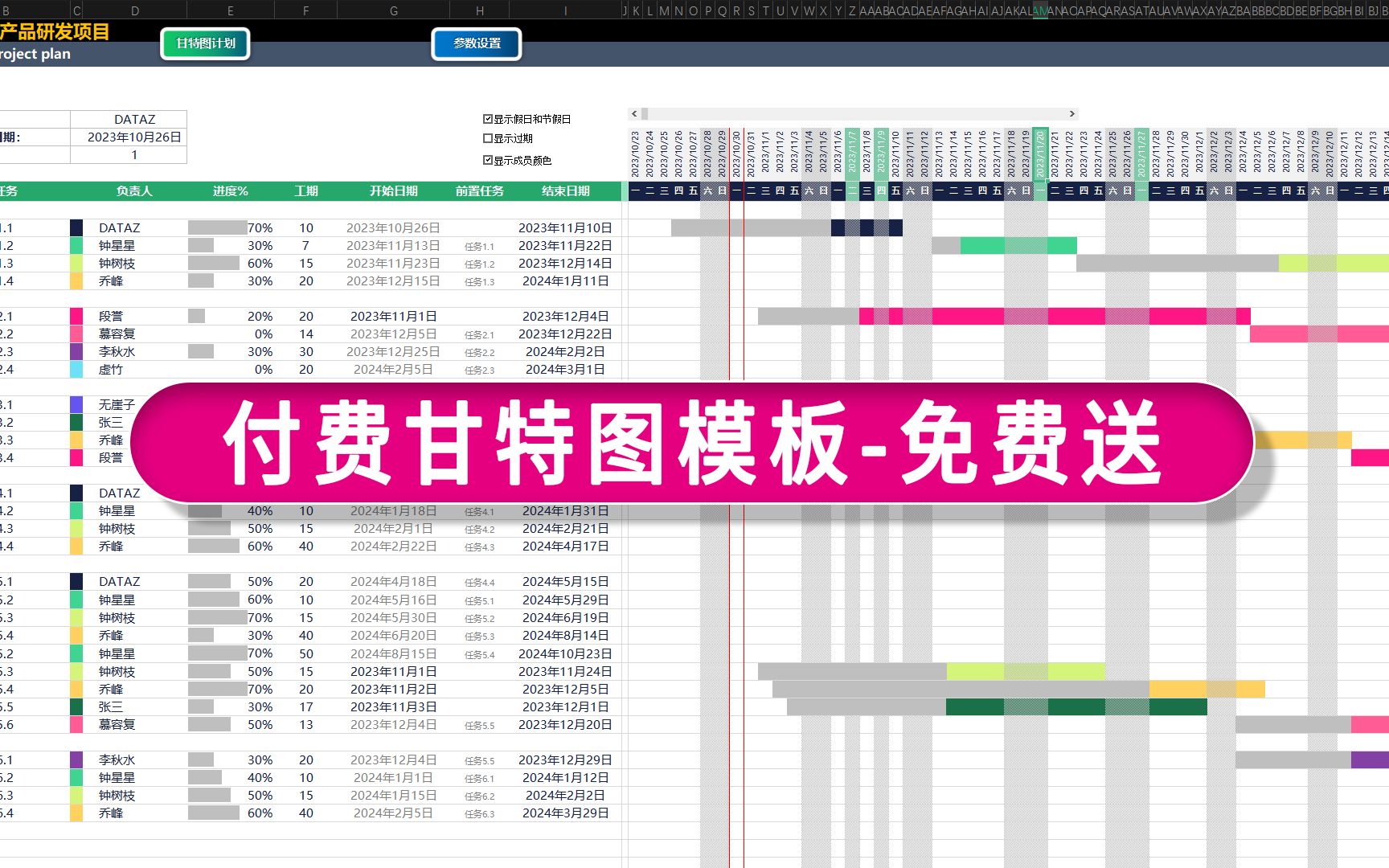Image resolution: width=1389 pixels, height=868 pixels.
Task: Select start date cell 2023年11月13日
Action: click(394, 246)
